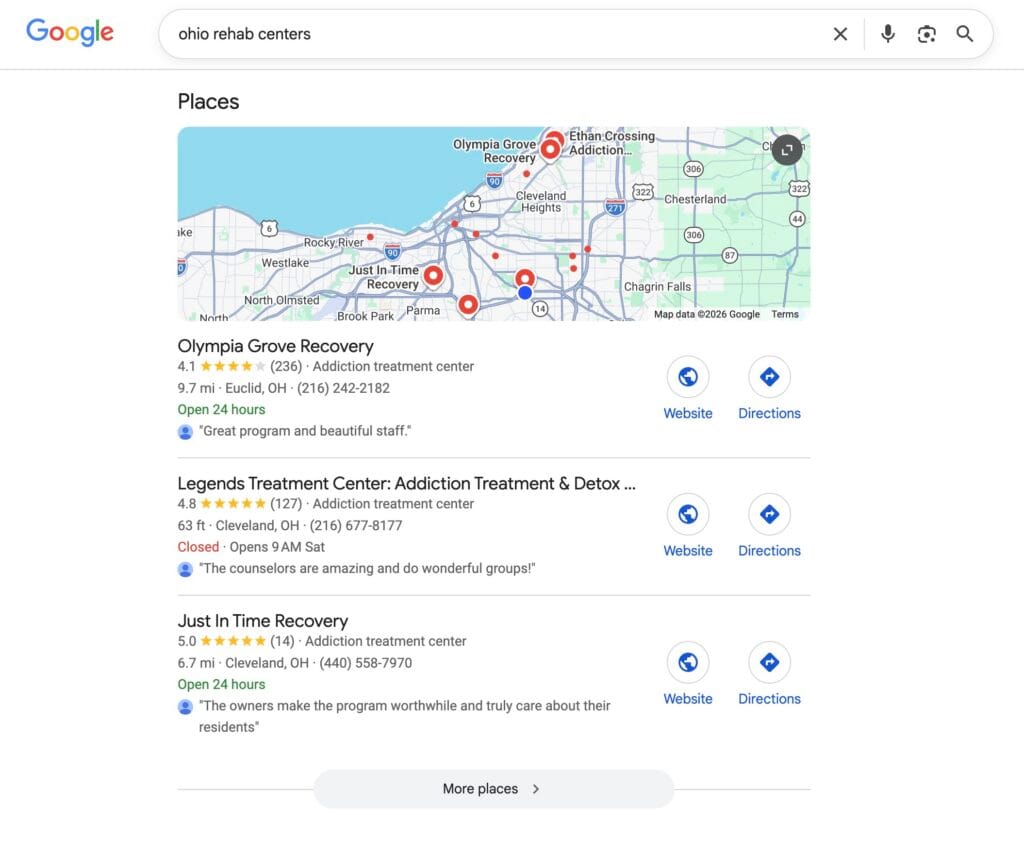Click the blue current-location dot on map
This screenshot has height=841, width=1024.
tap(525, 293)
